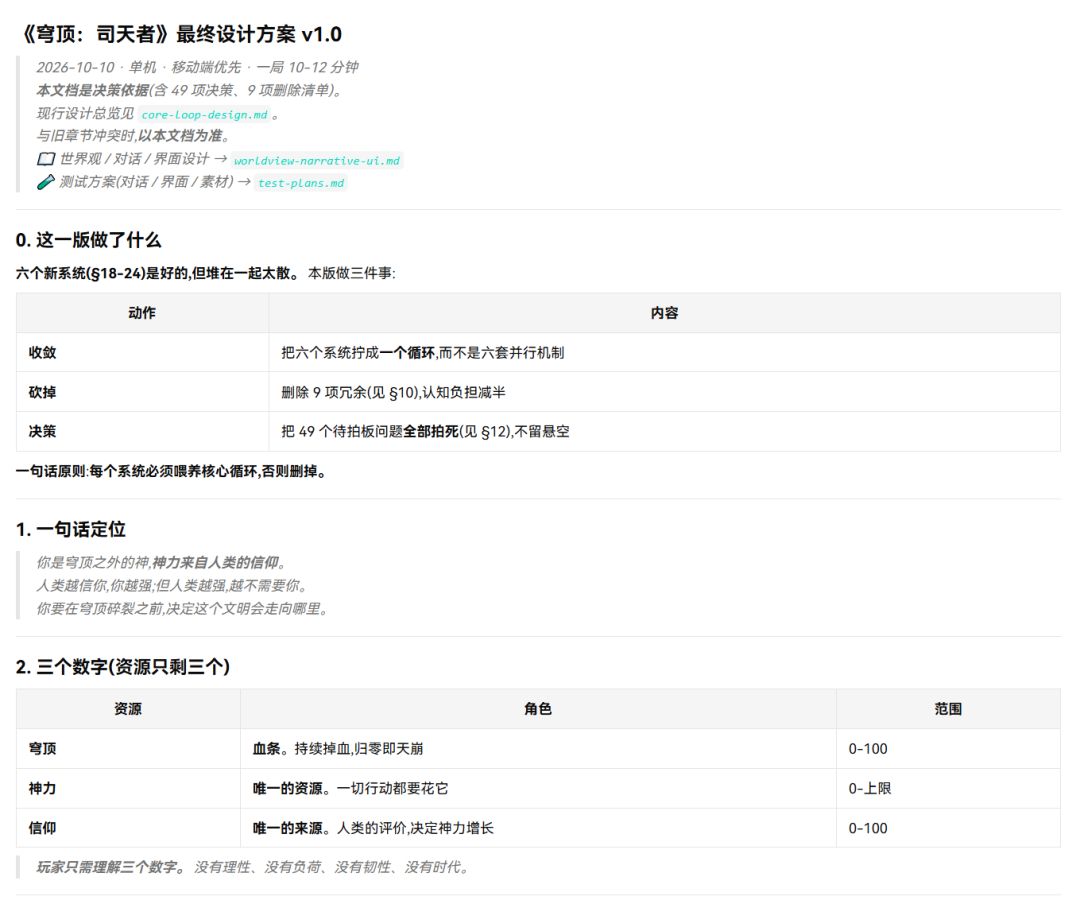Select the "穹顶" cell in the resource table
The height and width of the screenshot is (904, 1080).
coord(128,749)
